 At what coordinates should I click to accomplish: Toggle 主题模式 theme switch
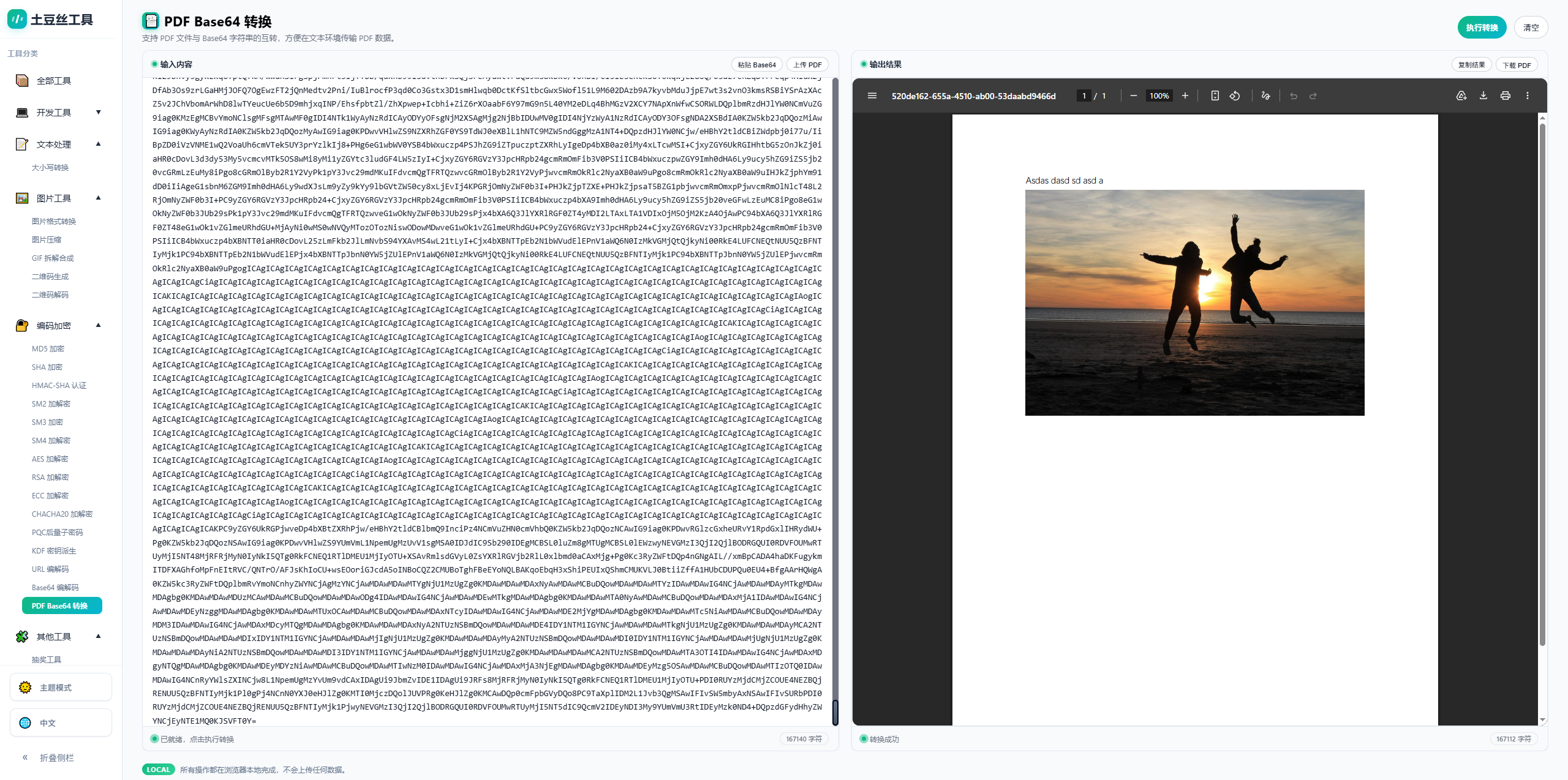coord(61,688)
